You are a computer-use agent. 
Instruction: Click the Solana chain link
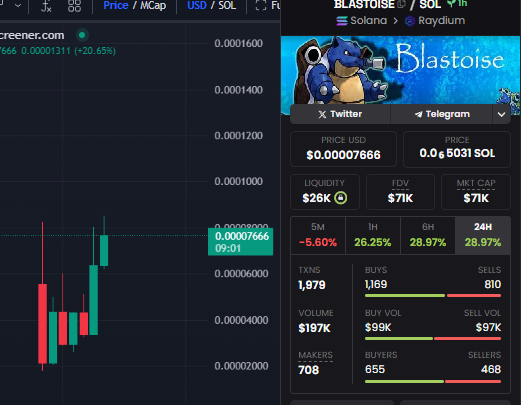[x=361, y=21]
